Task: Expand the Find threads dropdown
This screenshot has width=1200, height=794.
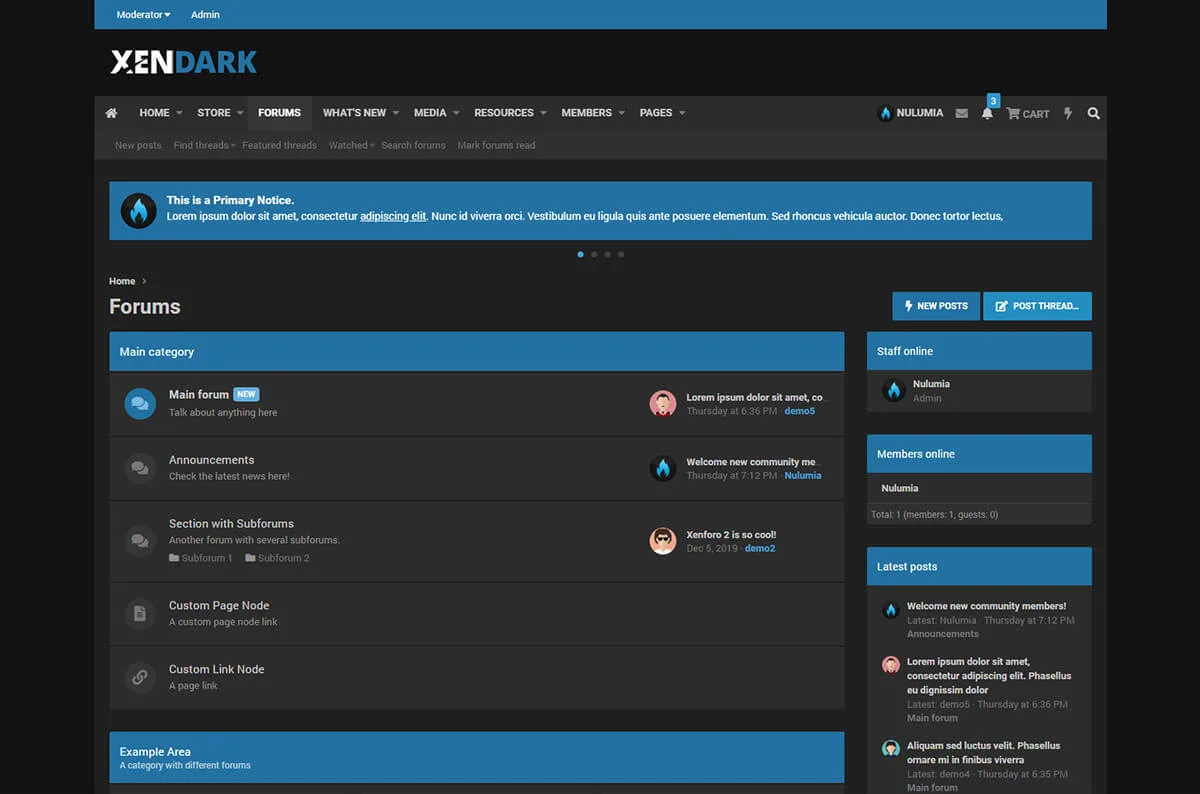Action: pyautogui.click(x=204, y=145)
